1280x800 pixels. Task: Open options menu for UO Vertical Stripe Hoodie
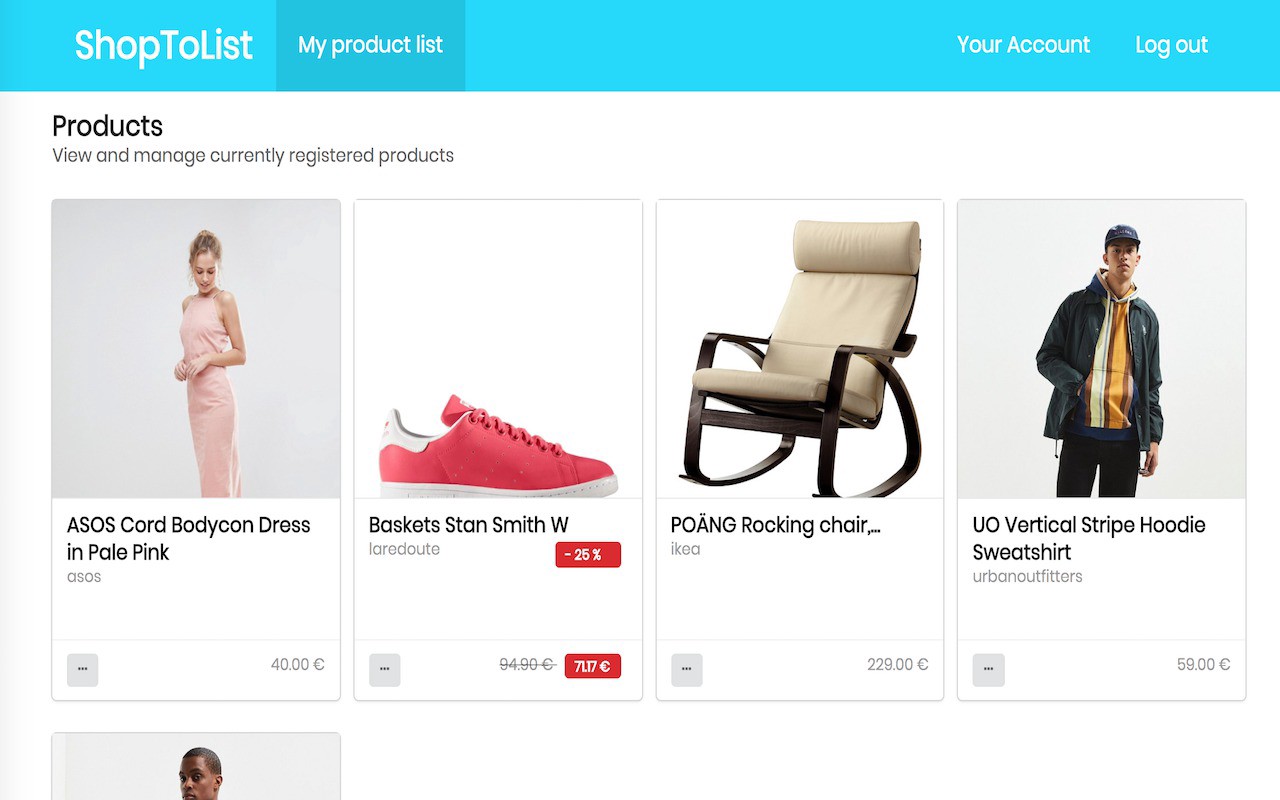[989, 670]
